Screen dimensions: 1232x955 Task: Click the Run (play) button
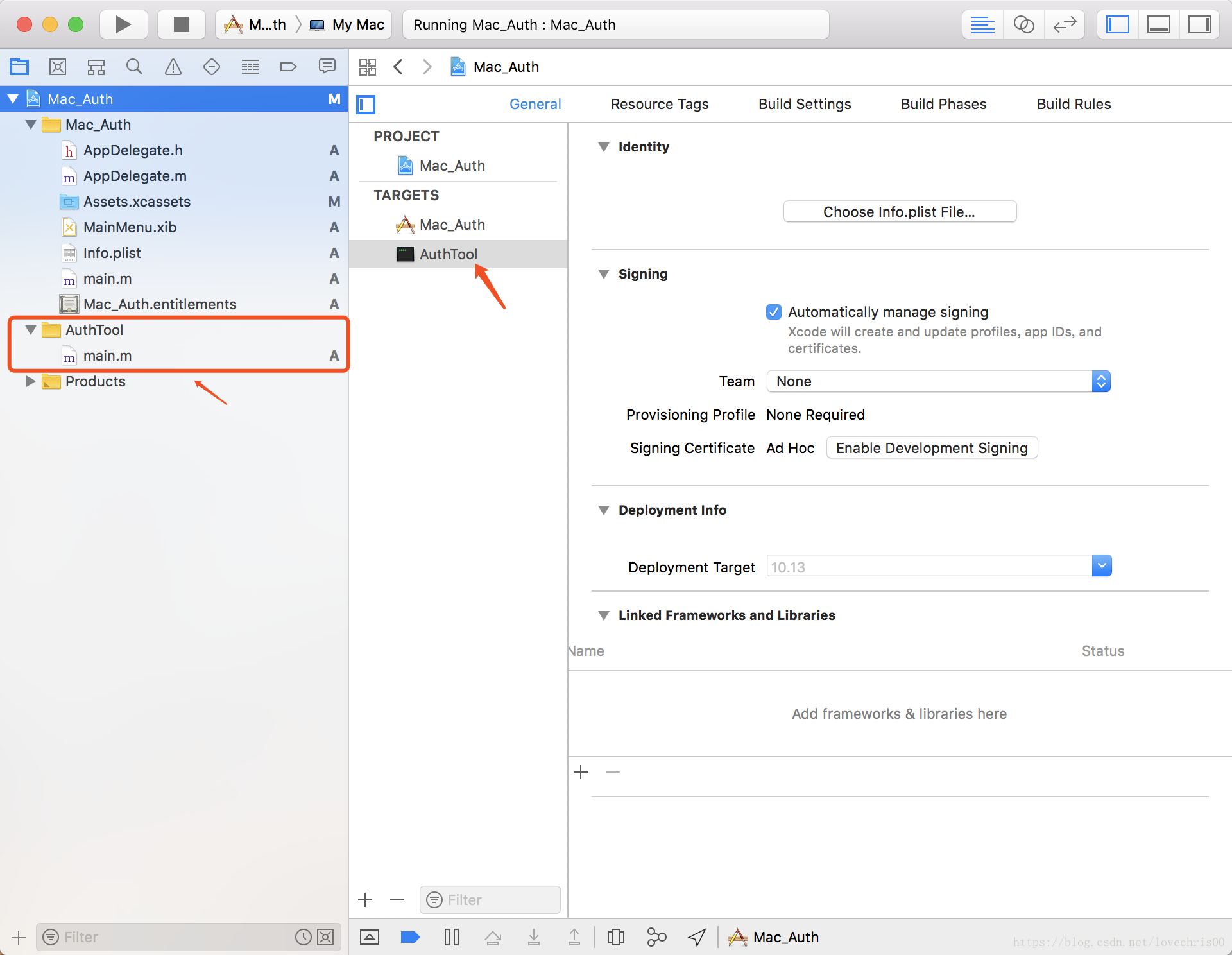(123, 24)
